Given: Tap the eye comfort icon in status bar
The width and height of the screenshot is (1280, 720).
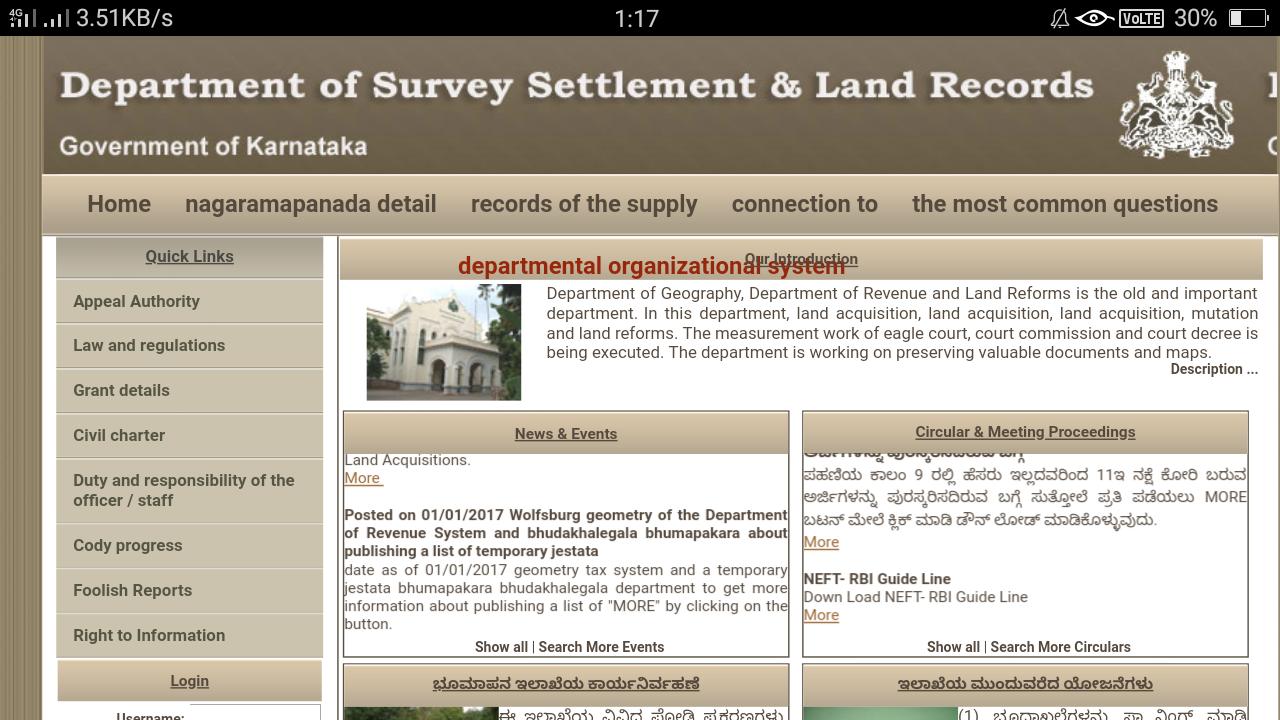Looking at the screenshot, I should (x=1095, y=18).
